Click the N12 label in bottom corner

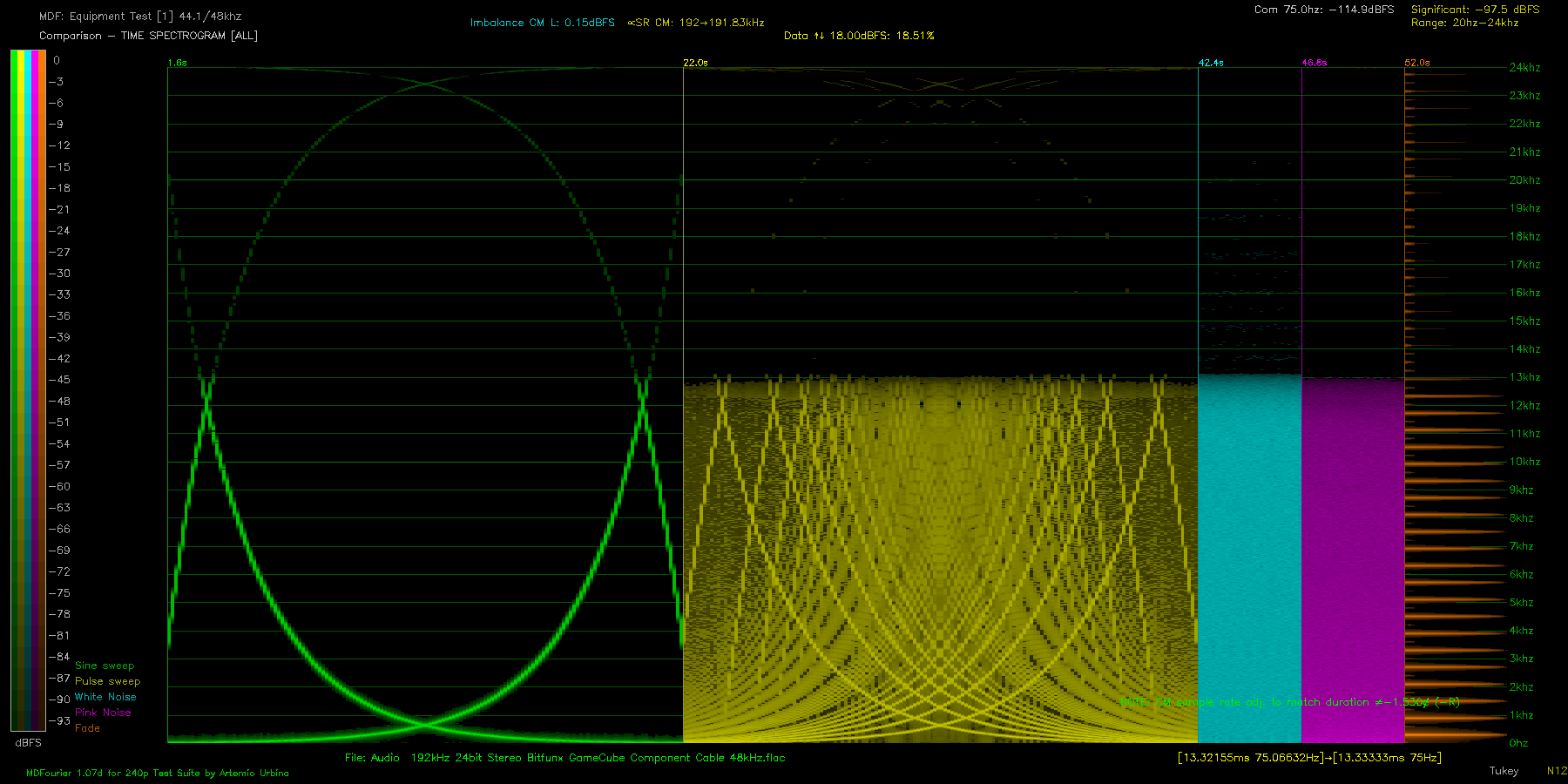pos(1556,771)
